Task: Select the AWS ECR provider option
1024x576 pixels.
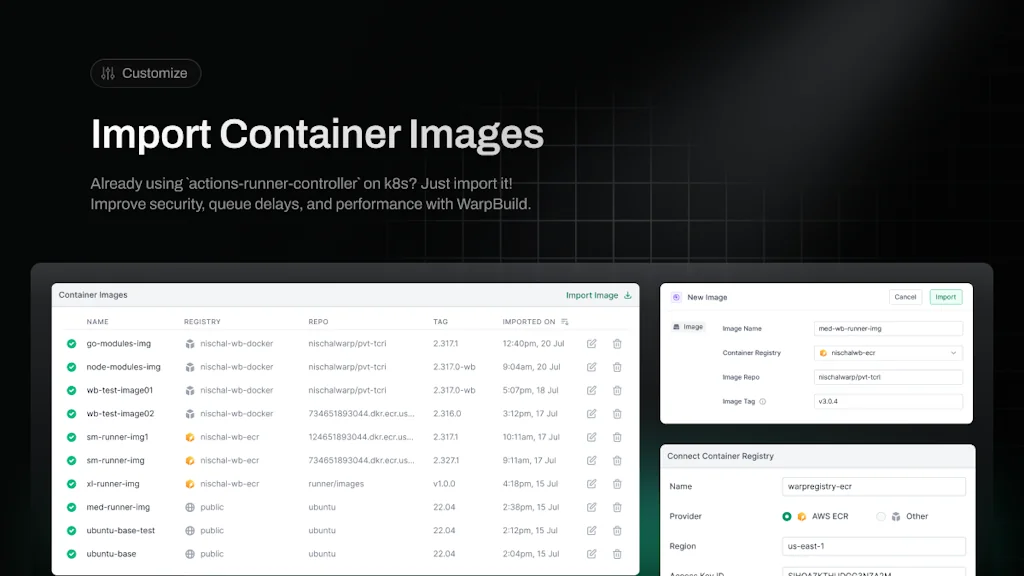Action: click(787, 517)
